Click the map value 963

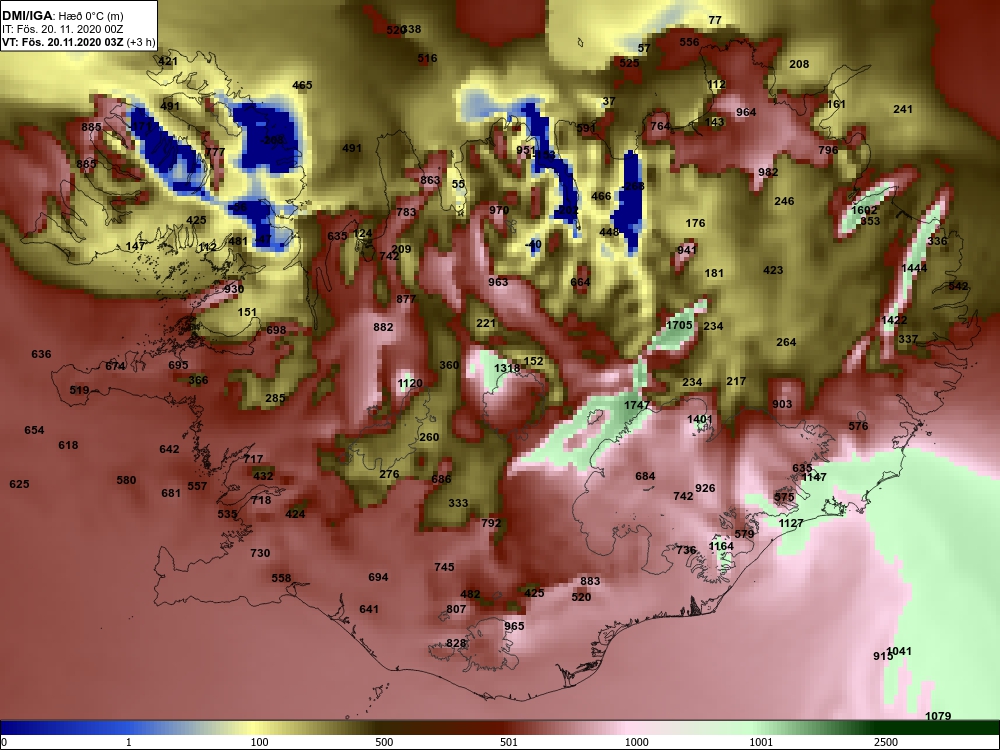[498, 282]
